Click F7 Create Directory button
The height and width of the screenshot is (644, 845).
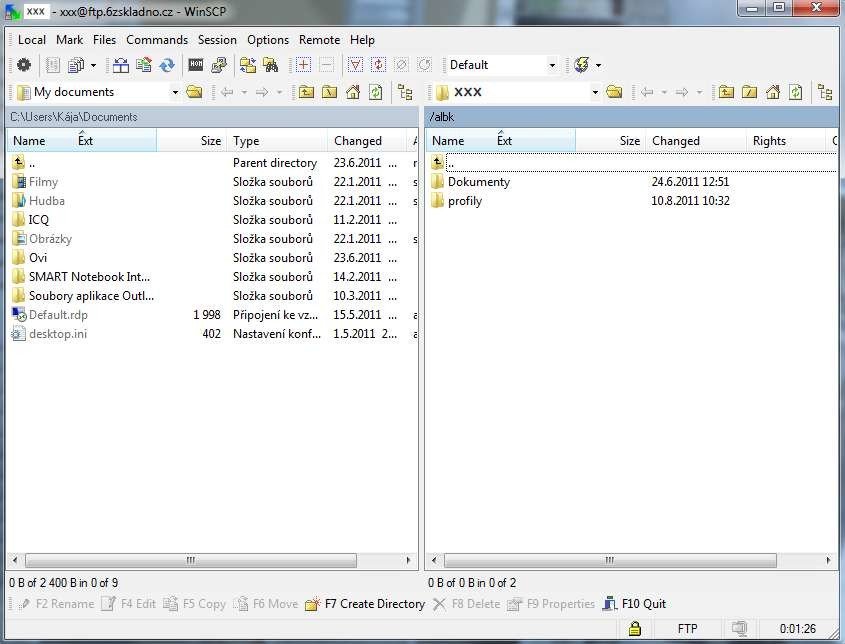365,604
